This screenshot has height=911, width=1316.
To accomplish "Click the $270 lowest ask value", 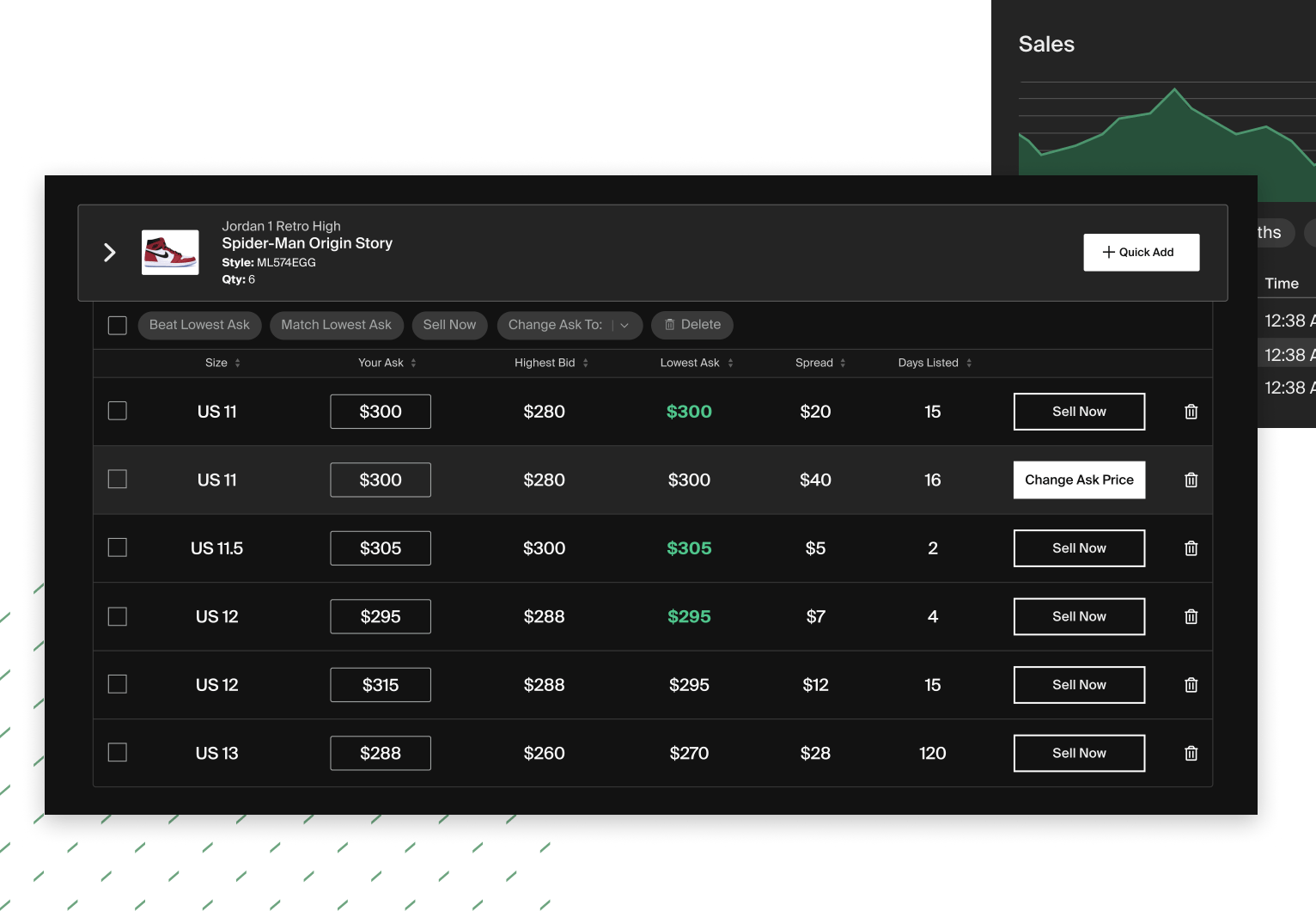I will pyautogui.click(x=689, y=753).
